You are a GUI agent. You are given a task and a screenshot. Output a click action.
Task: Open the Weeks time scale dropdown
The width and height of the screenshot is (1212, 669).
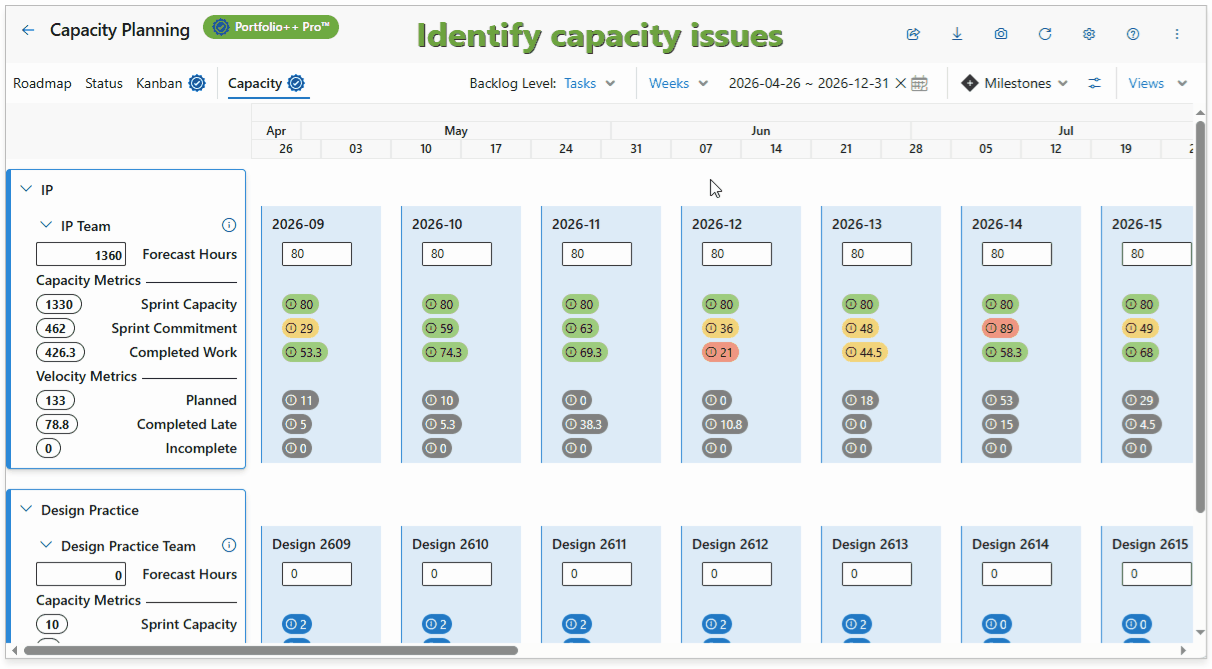pyautogui.click(x=679, y=83)
